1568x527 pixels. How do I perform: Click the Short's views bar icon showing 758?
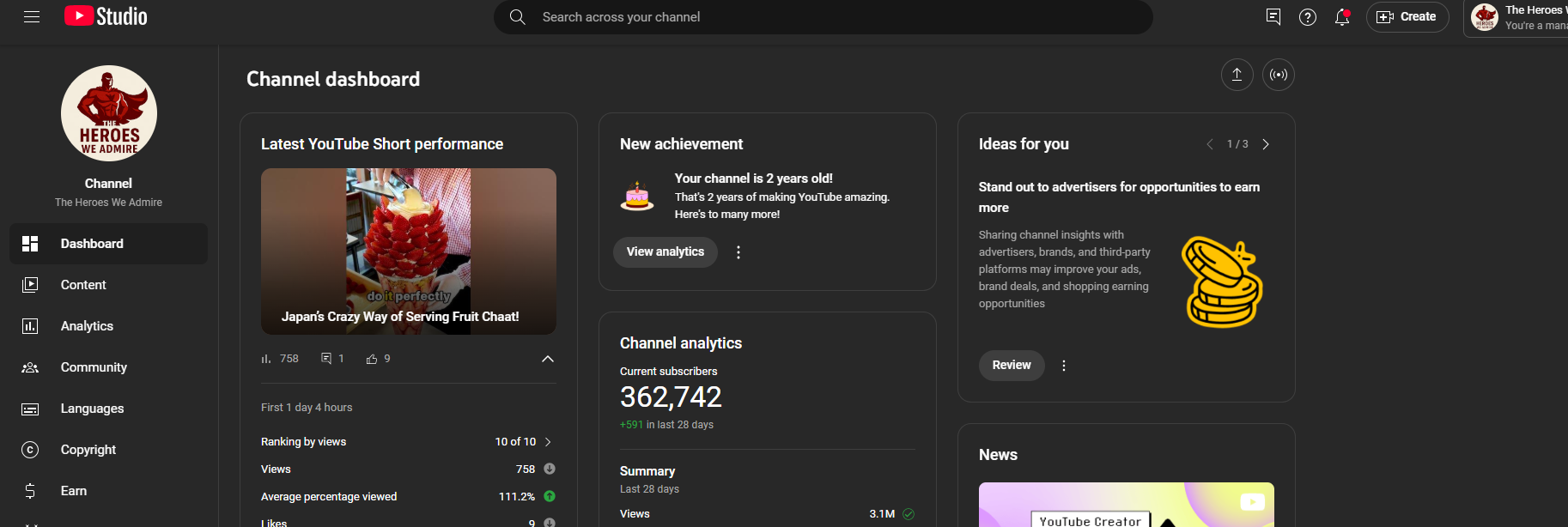(266, 359)
